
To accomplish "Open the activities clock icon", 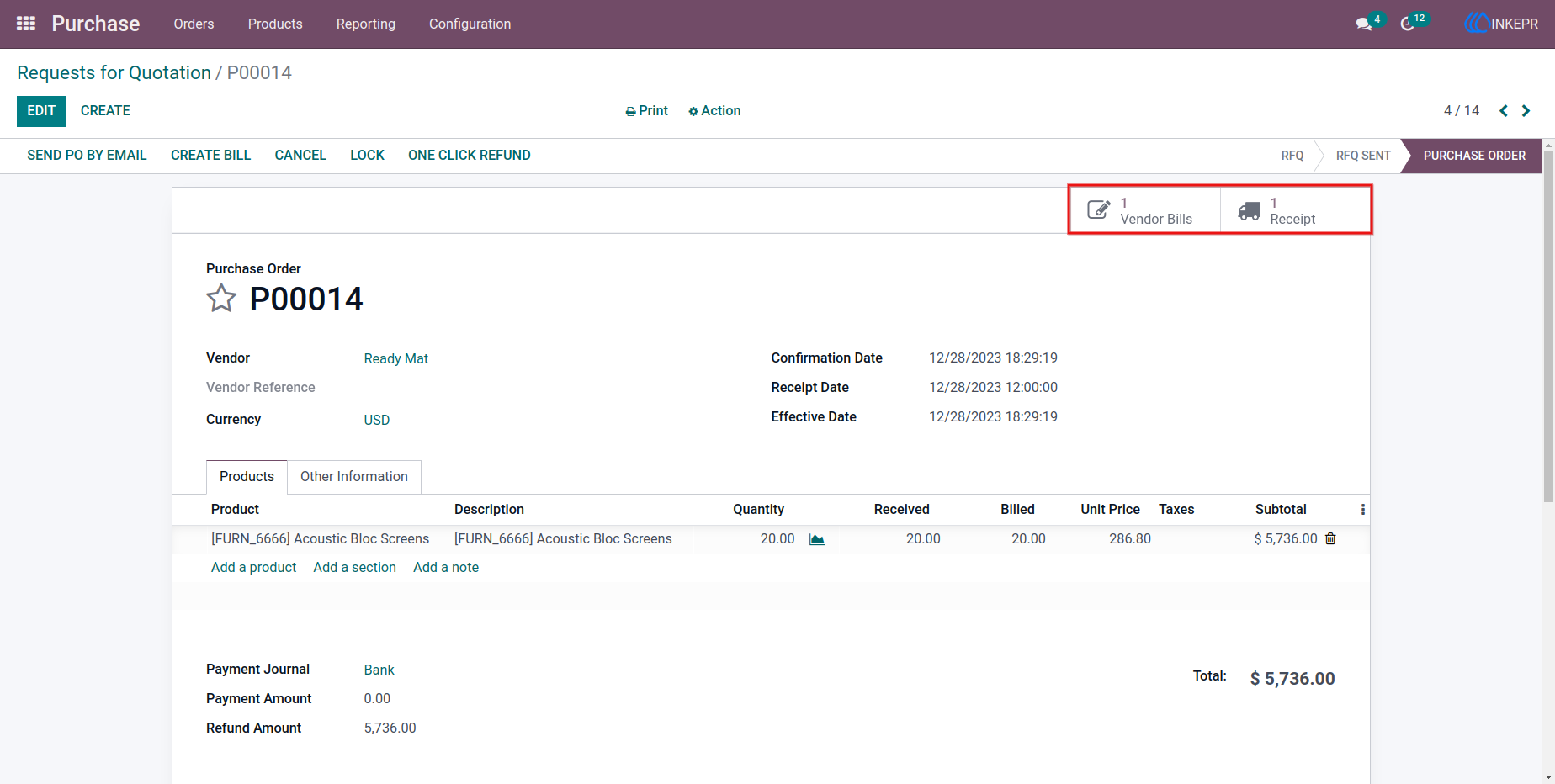I will (x=1408, y=24).
